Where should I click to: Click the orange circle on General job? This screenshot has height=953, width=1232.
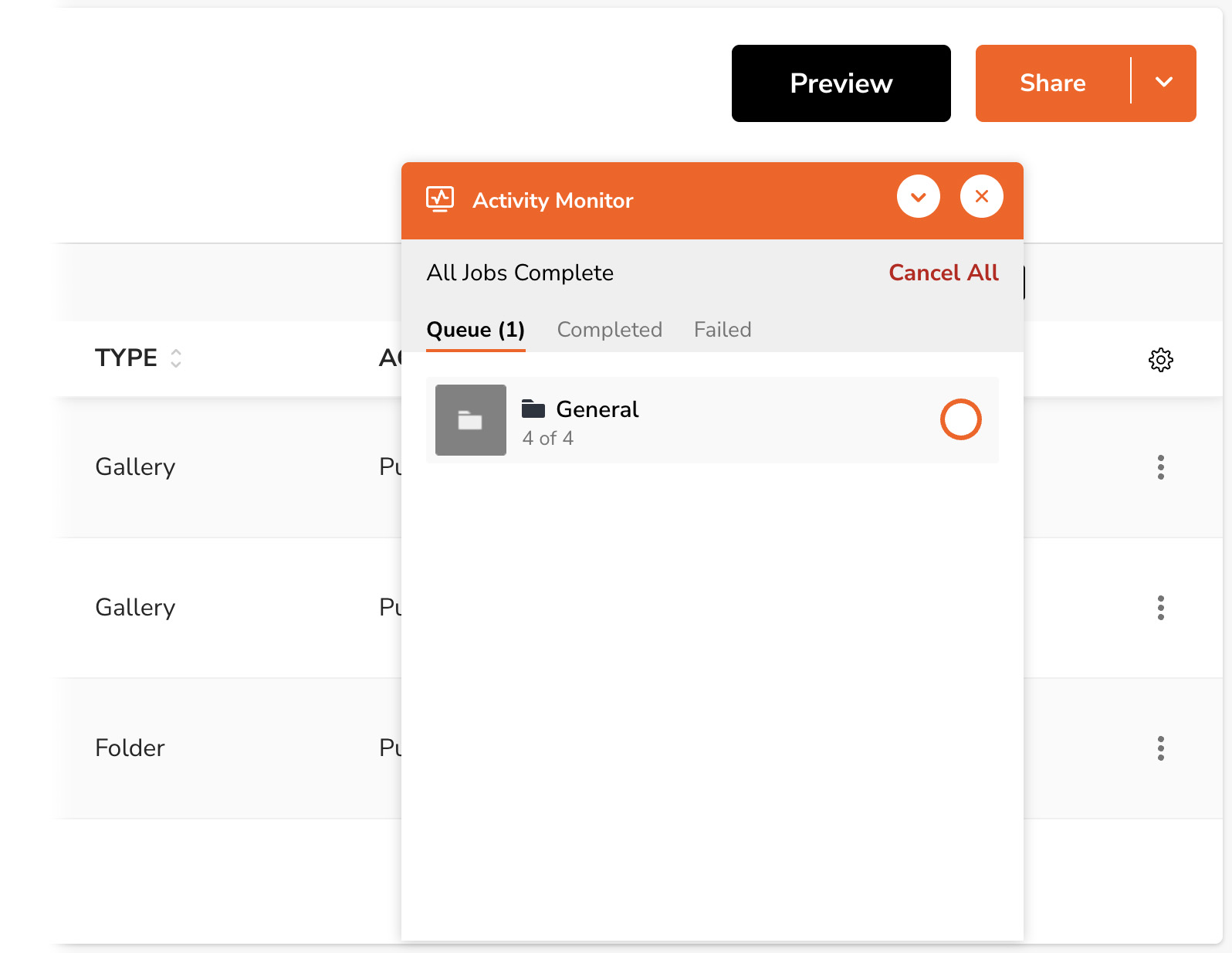(x=960, y=419)
